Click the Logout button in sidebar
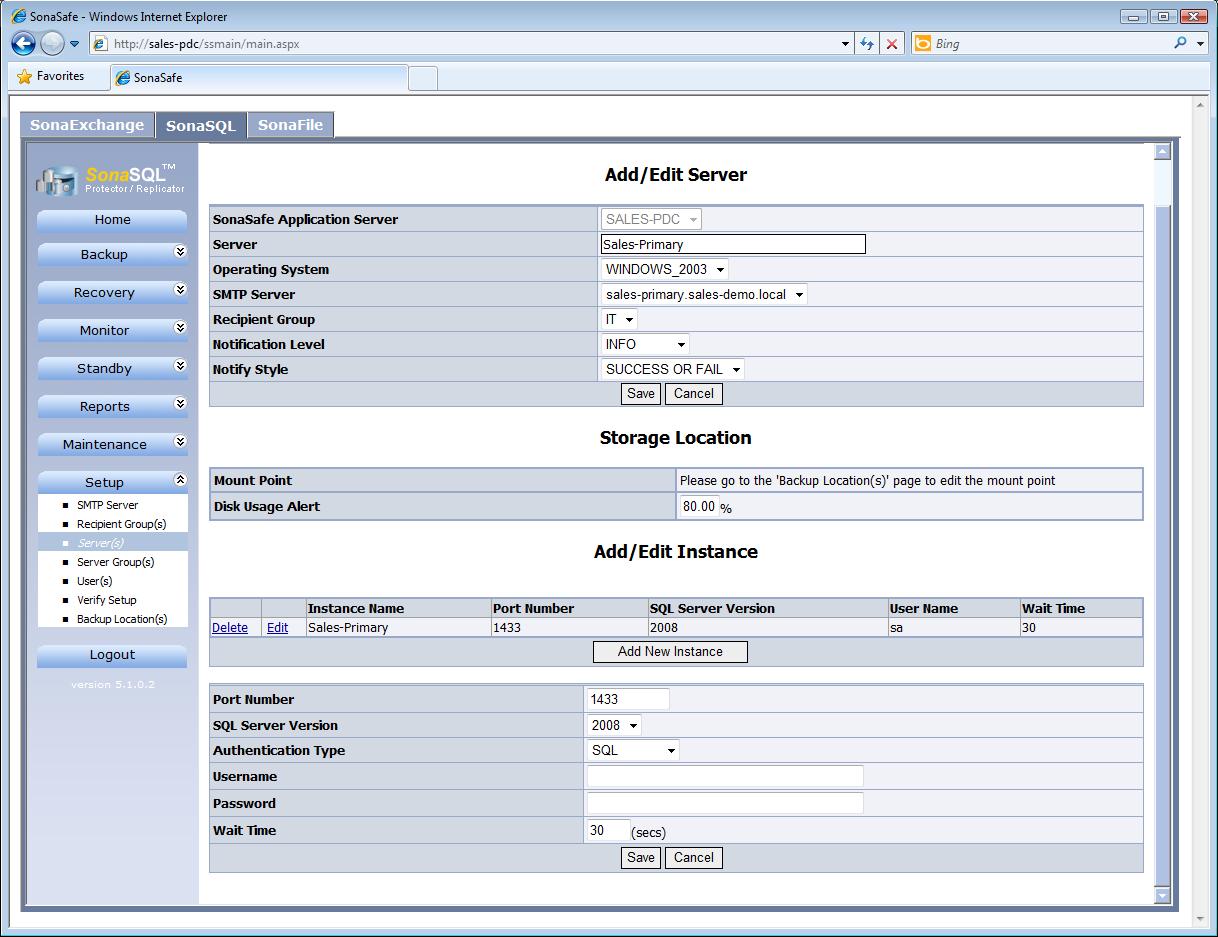 point(112,655)
